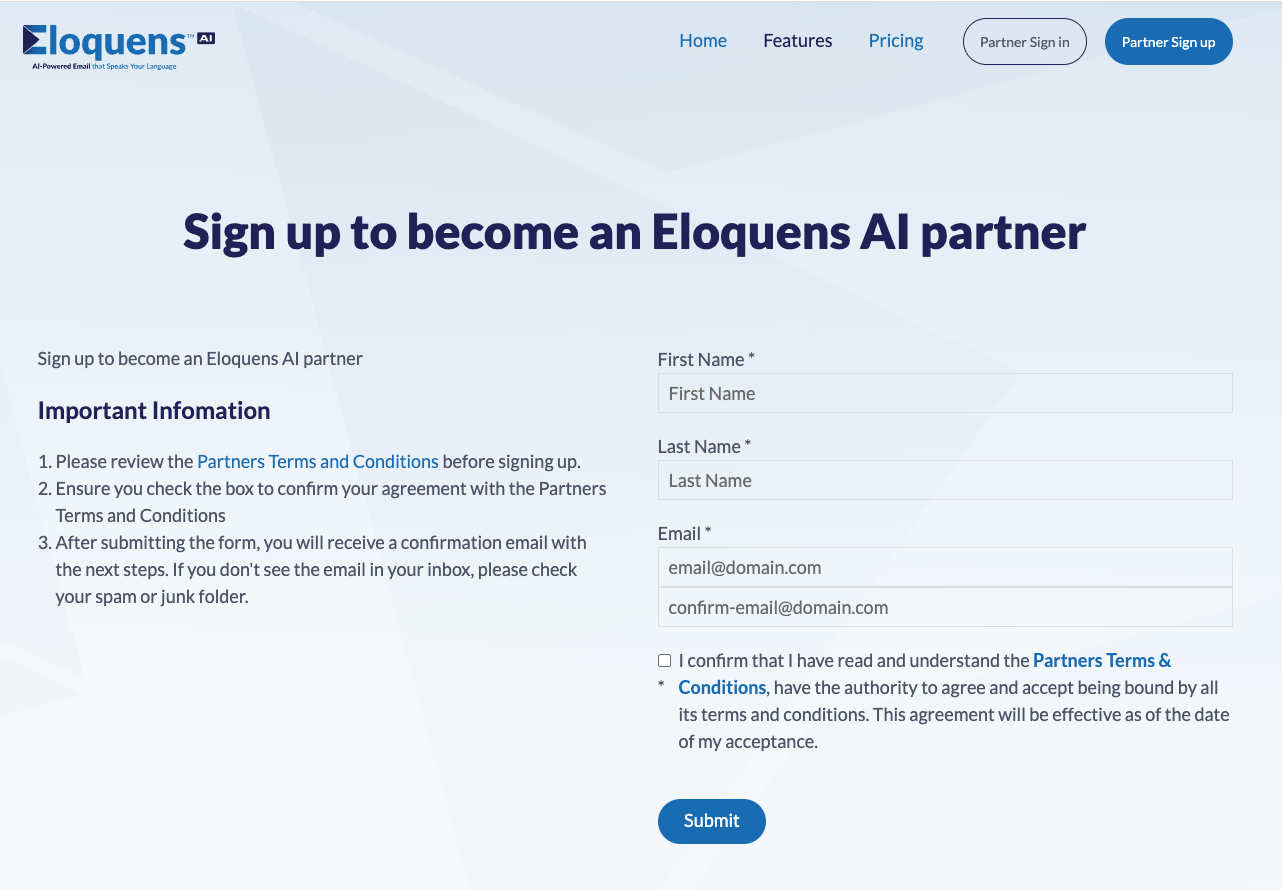Submit the partner sign-up form
This screenshot has width=1282, height=890.
tap(711, 821)
